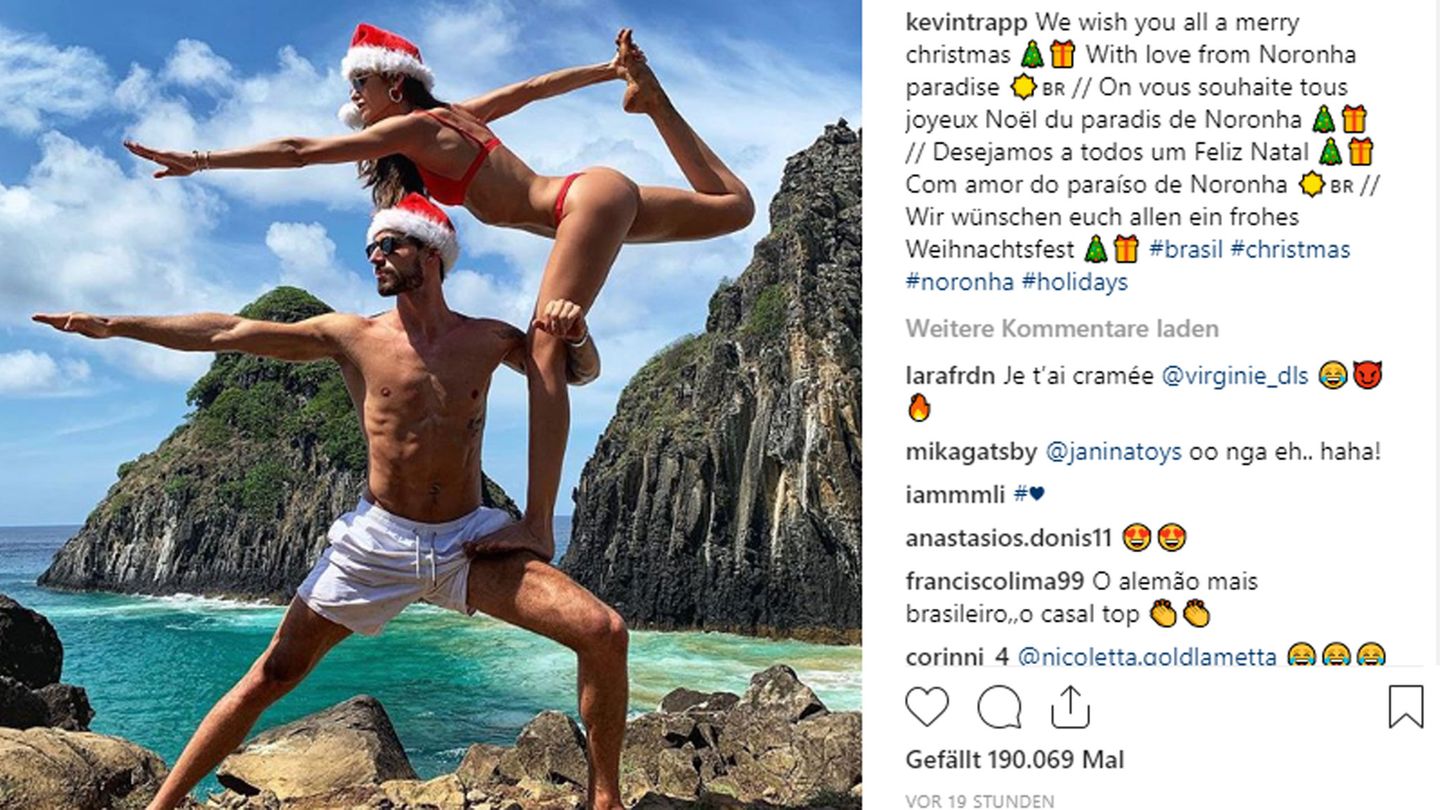1440x810 pixels.
Task: Open the #brasil hashtag
Action: [x=1186, y=249]
